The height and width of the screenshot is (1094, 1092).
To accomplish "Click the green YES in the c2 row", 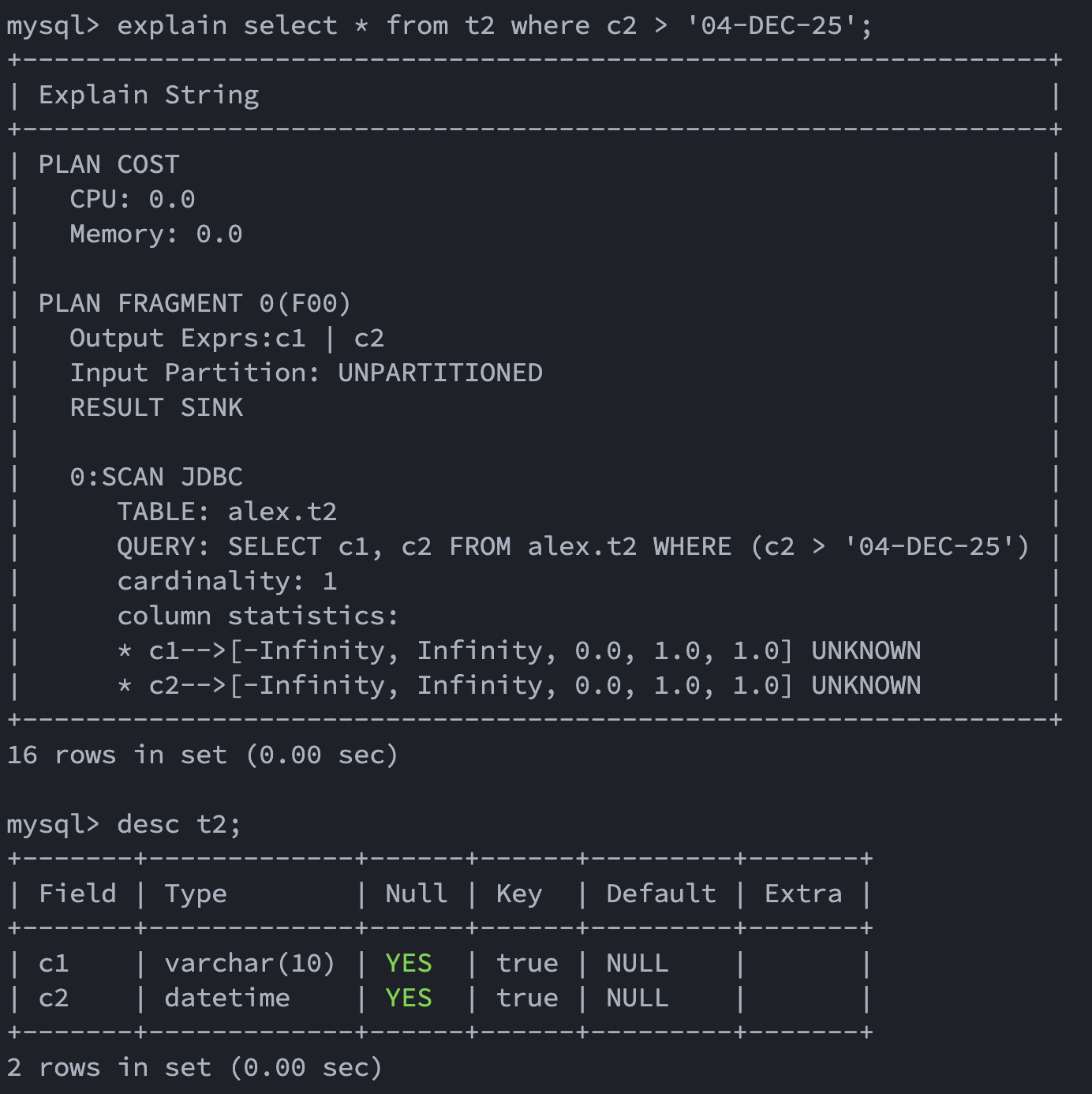I will coord(409,998).
